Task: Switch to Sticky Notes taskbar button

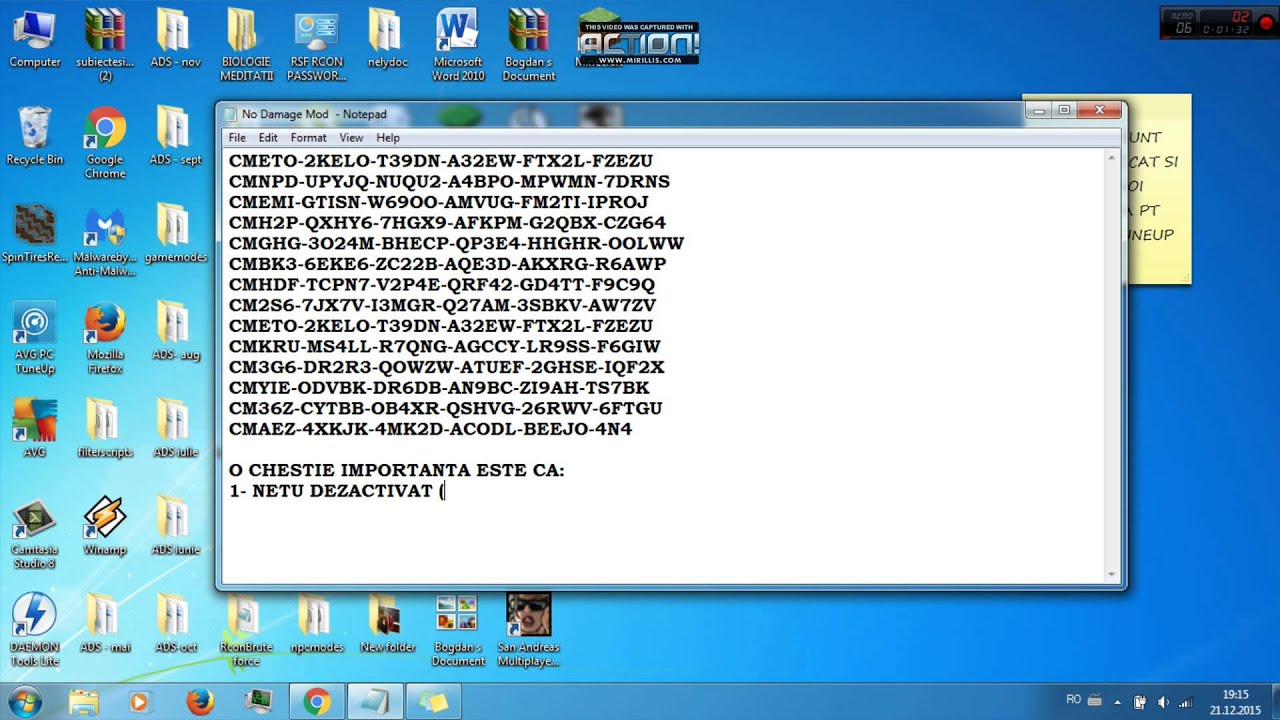Action: [x=434, y=702]
